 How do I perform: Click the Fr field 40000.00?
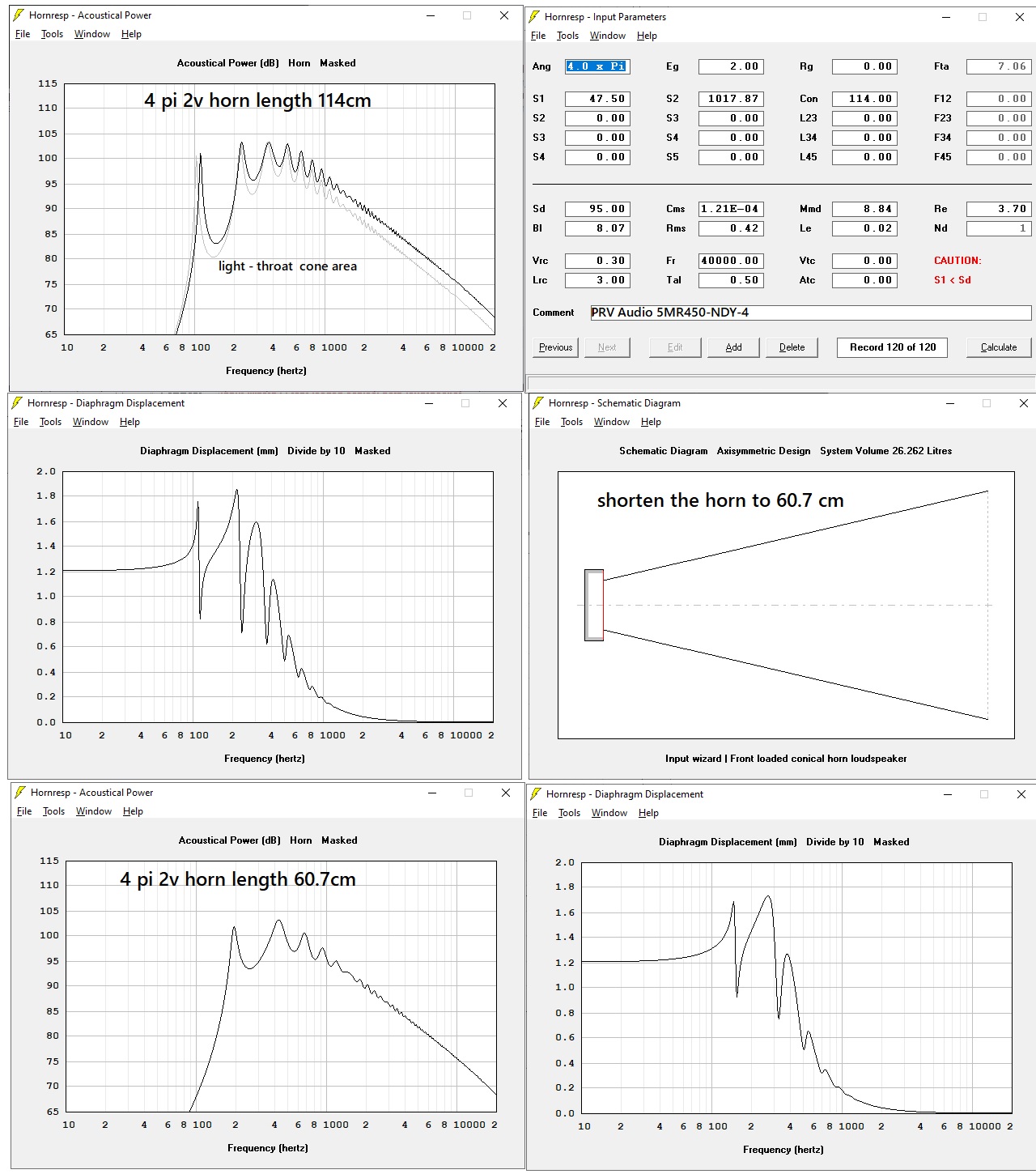(731, 261)
